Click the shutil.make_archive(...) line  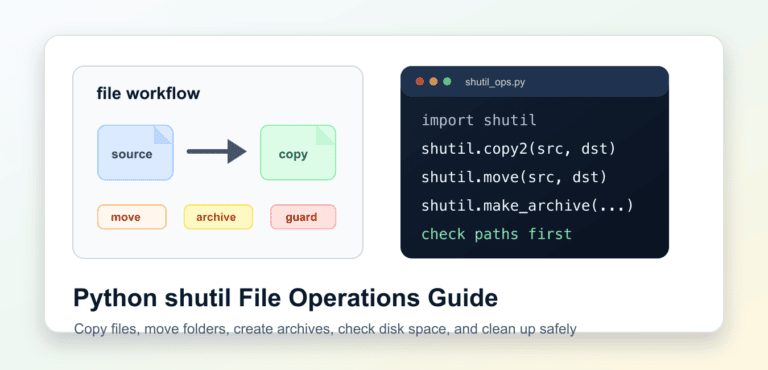tap(528, 205)
